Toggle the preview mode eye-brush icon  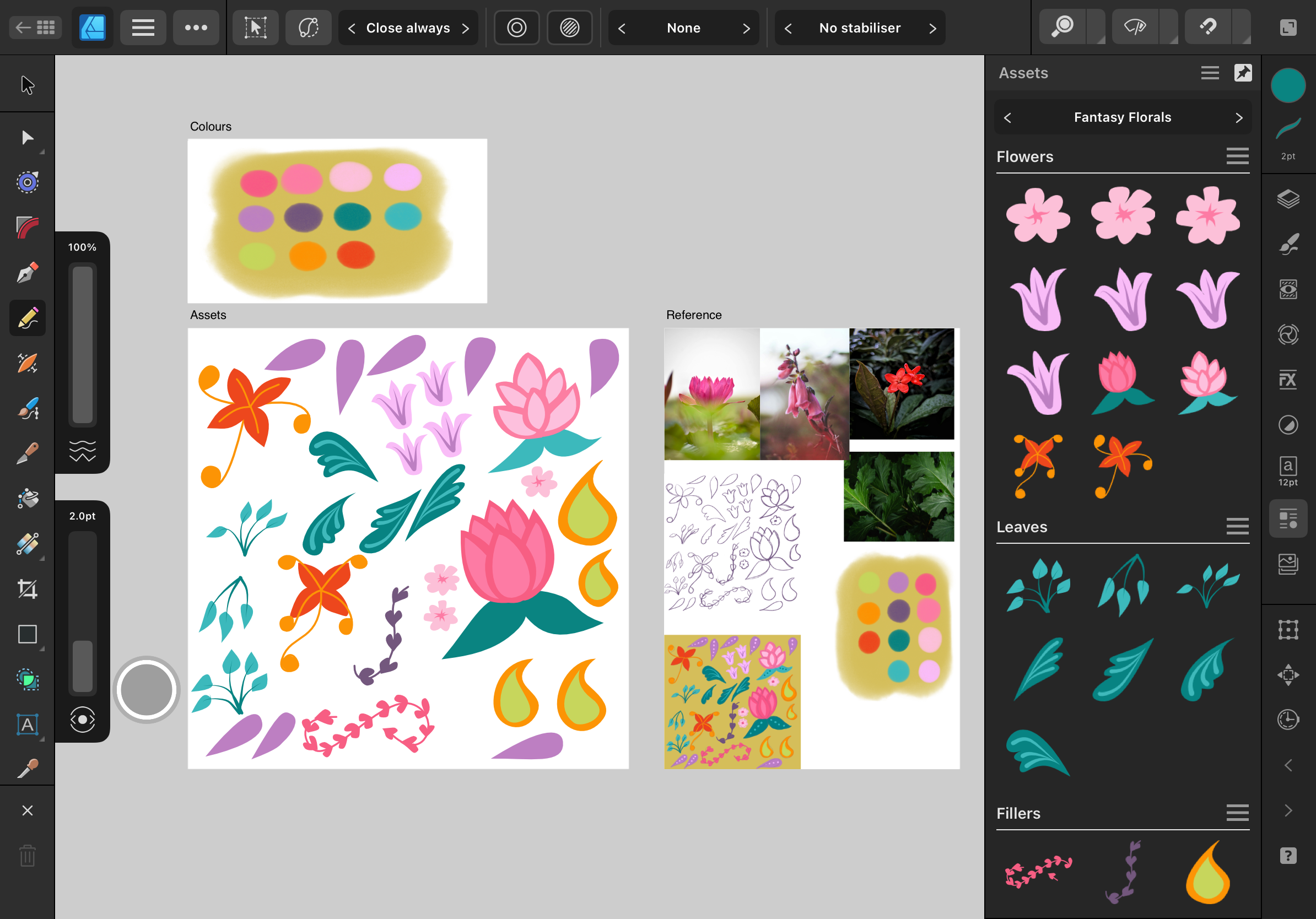point(1135,27)
